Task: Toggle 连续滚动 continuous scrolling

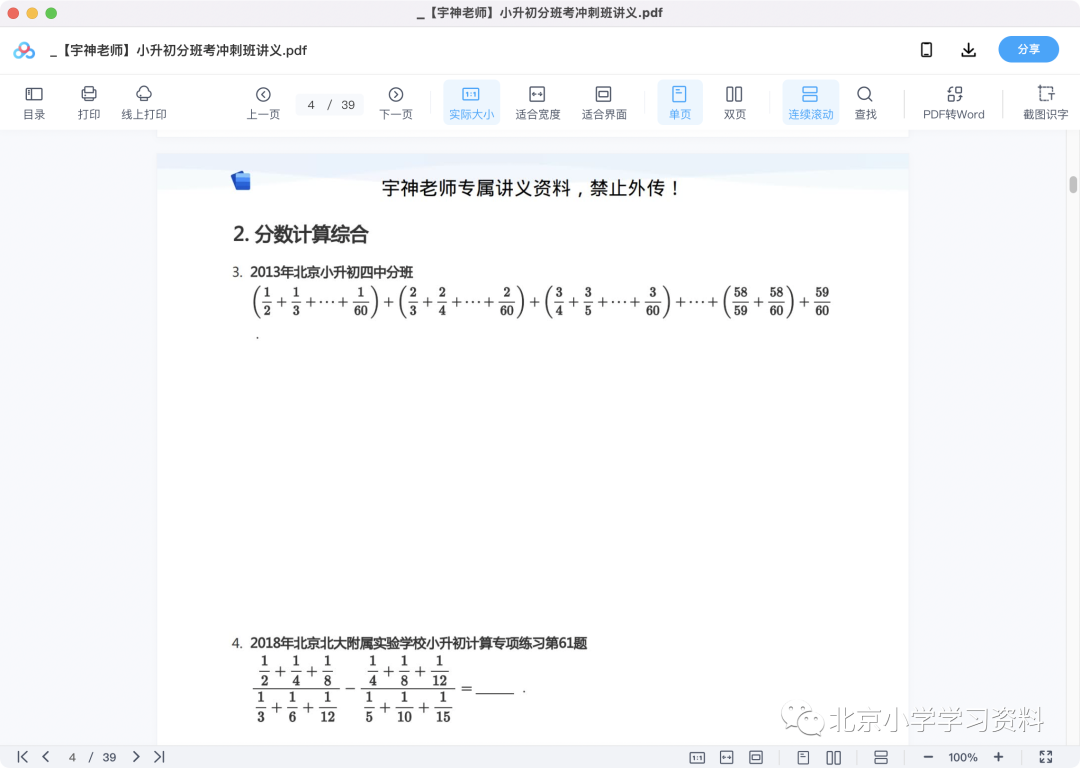Action: tap(811, 103)
